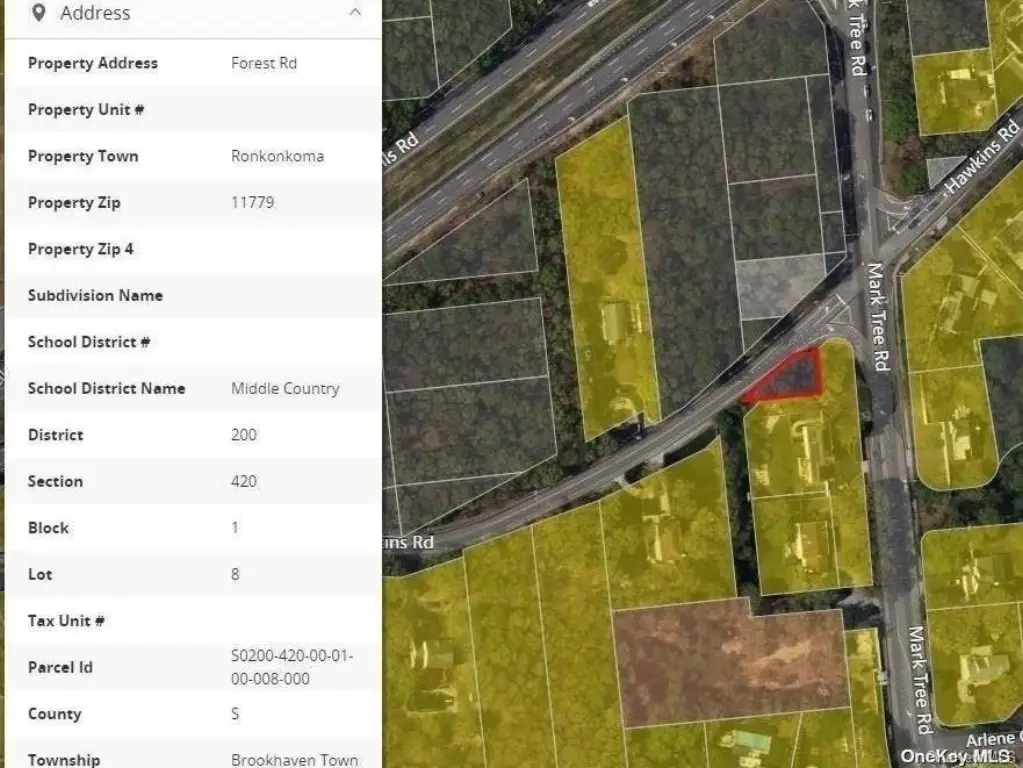Click the 11779 zip code value
Image resolution: width=1023 pixels, height=768 pixels.
pos(252,203)
